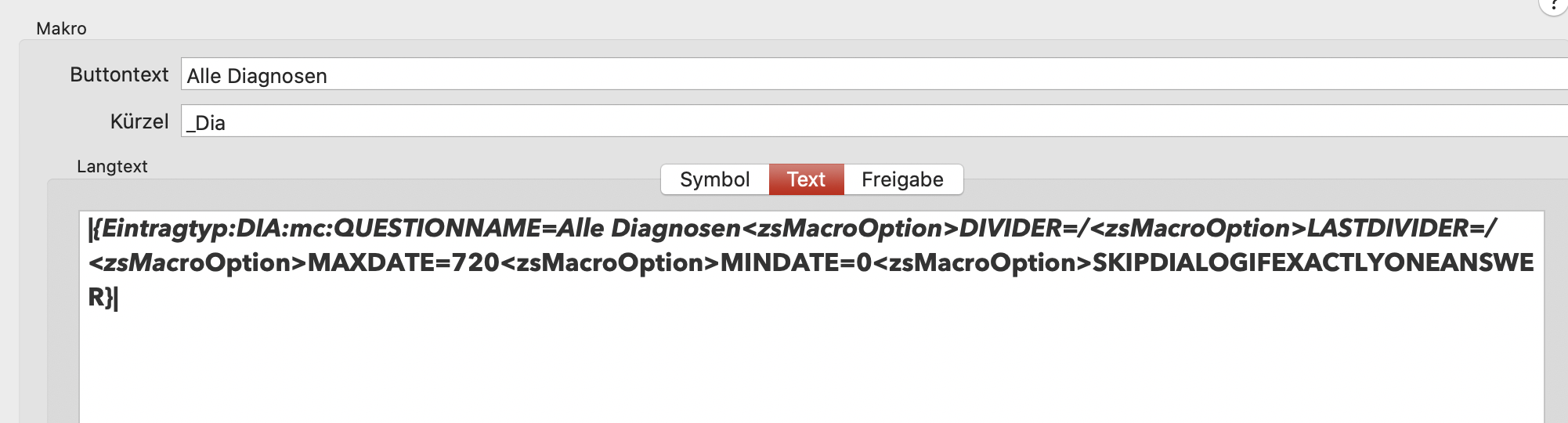Click the word "Diagnosen" in the italic macro text
Image resolution: width=1568 pixels, height=423 pixels.
point(676,228)
